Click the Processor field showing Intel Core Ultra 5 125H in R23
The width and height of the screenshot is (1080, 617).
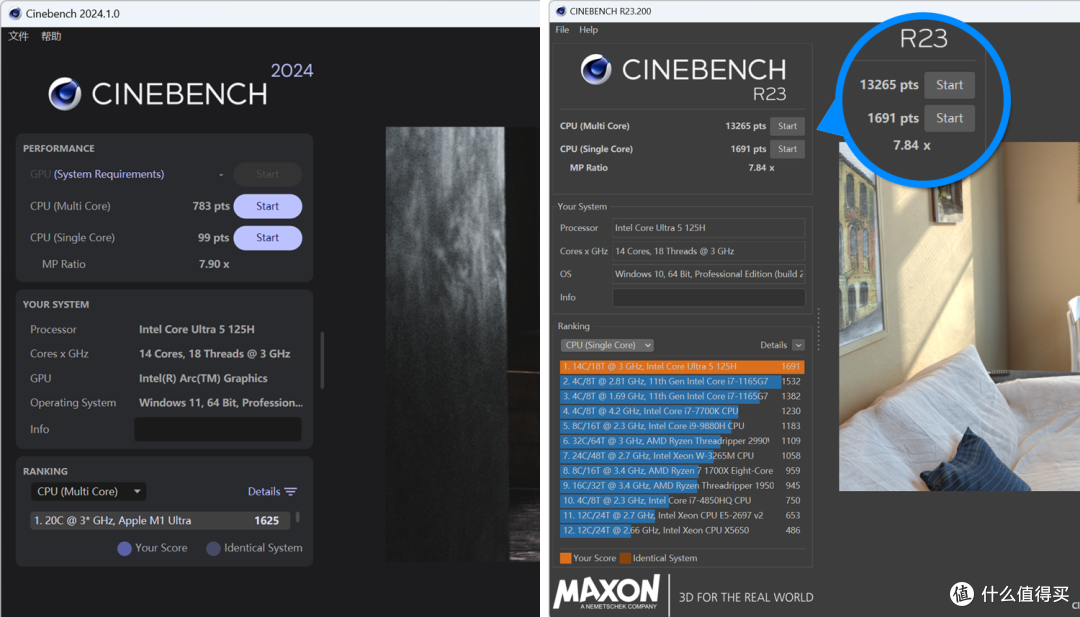click(708, 228)
